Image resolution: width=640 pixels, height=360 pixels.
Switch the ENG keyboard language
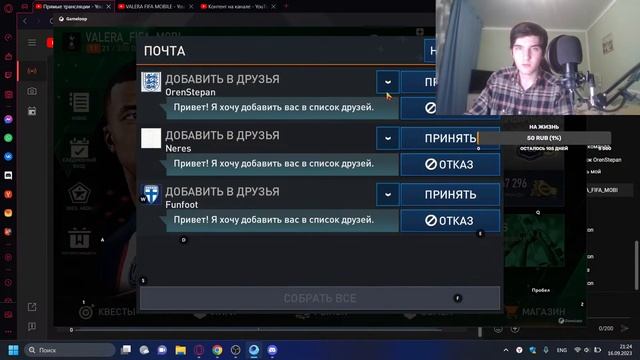pyautogui.click(x=562, y=350)
